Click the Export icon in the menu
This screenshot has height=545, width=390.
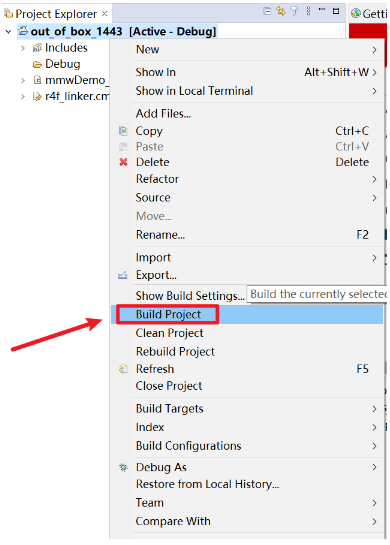(x=123, y=275)
